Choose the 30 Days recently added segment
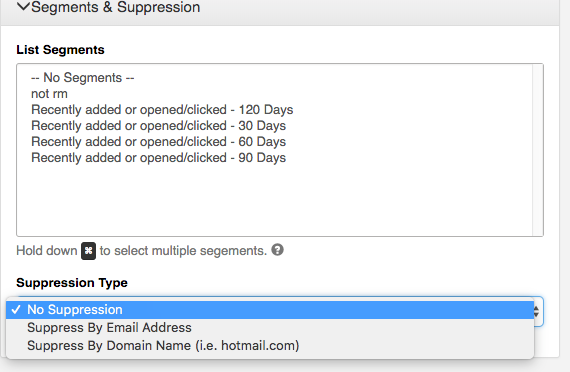 (x=158, y=126)
